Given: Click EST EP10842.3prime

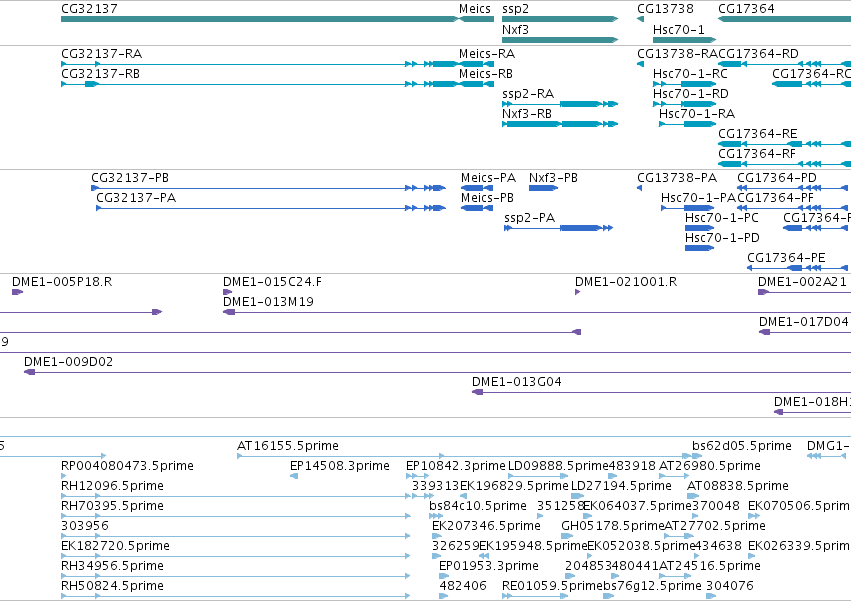Looking at the screenshot, I should click(417, 476).
